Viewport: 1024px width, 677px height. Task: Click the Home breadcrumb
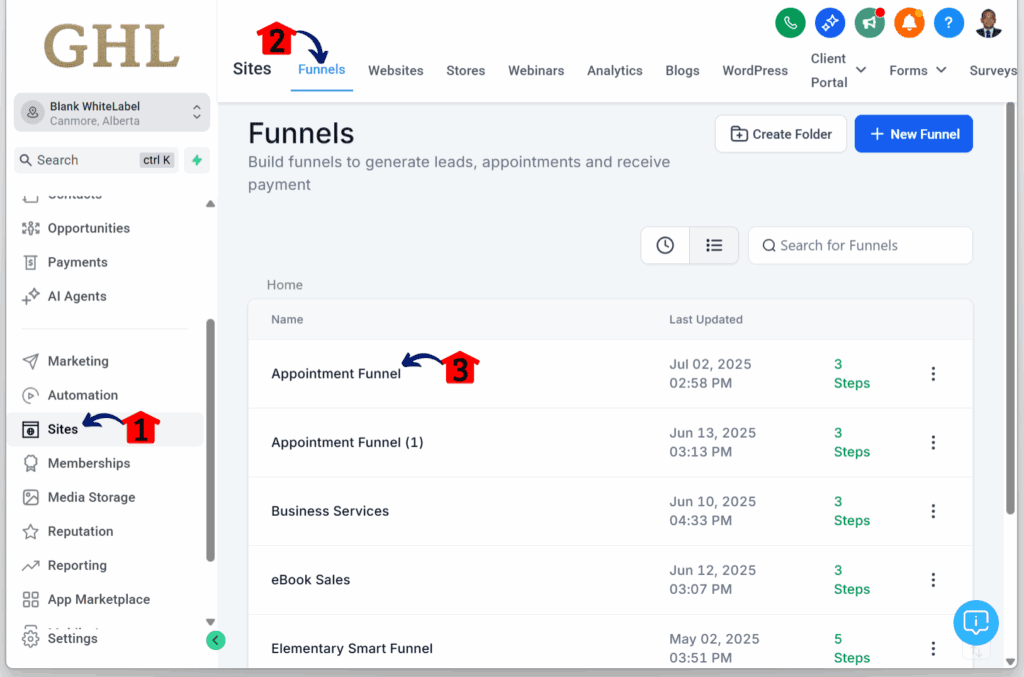[x=285, y=285]
